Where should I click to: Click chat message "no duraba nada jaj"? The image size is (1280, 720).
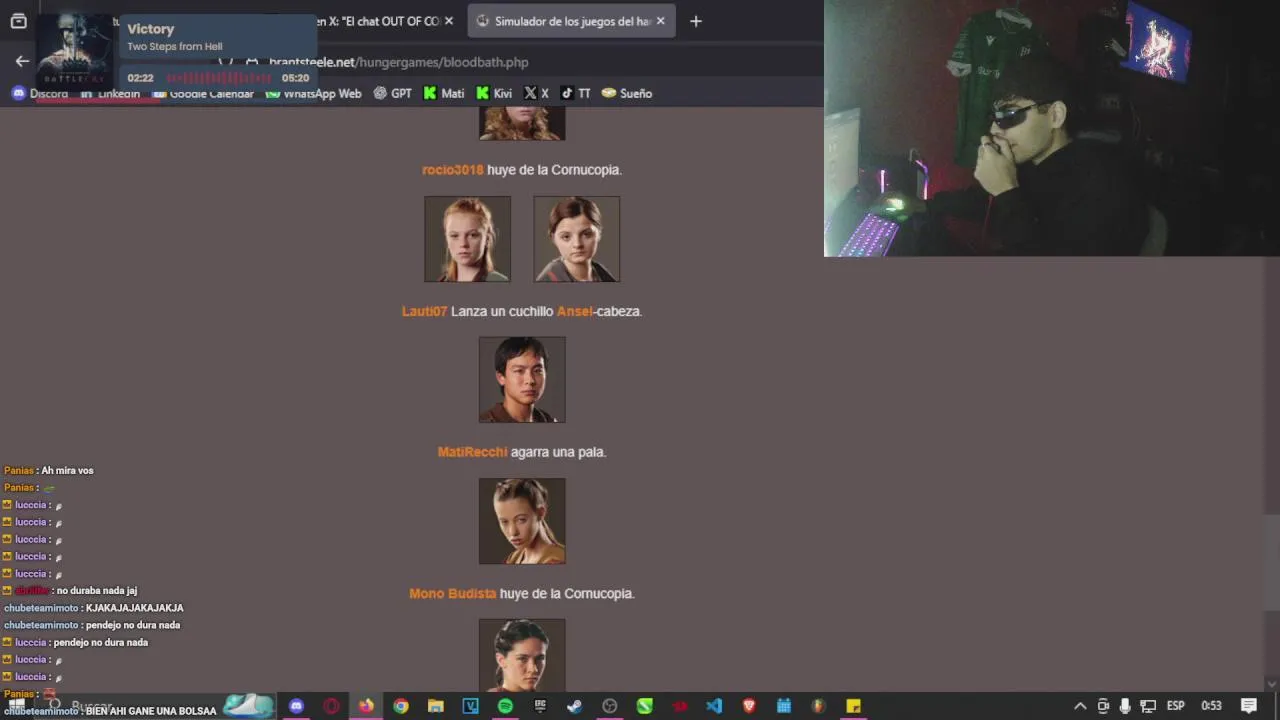coord(97,591)
